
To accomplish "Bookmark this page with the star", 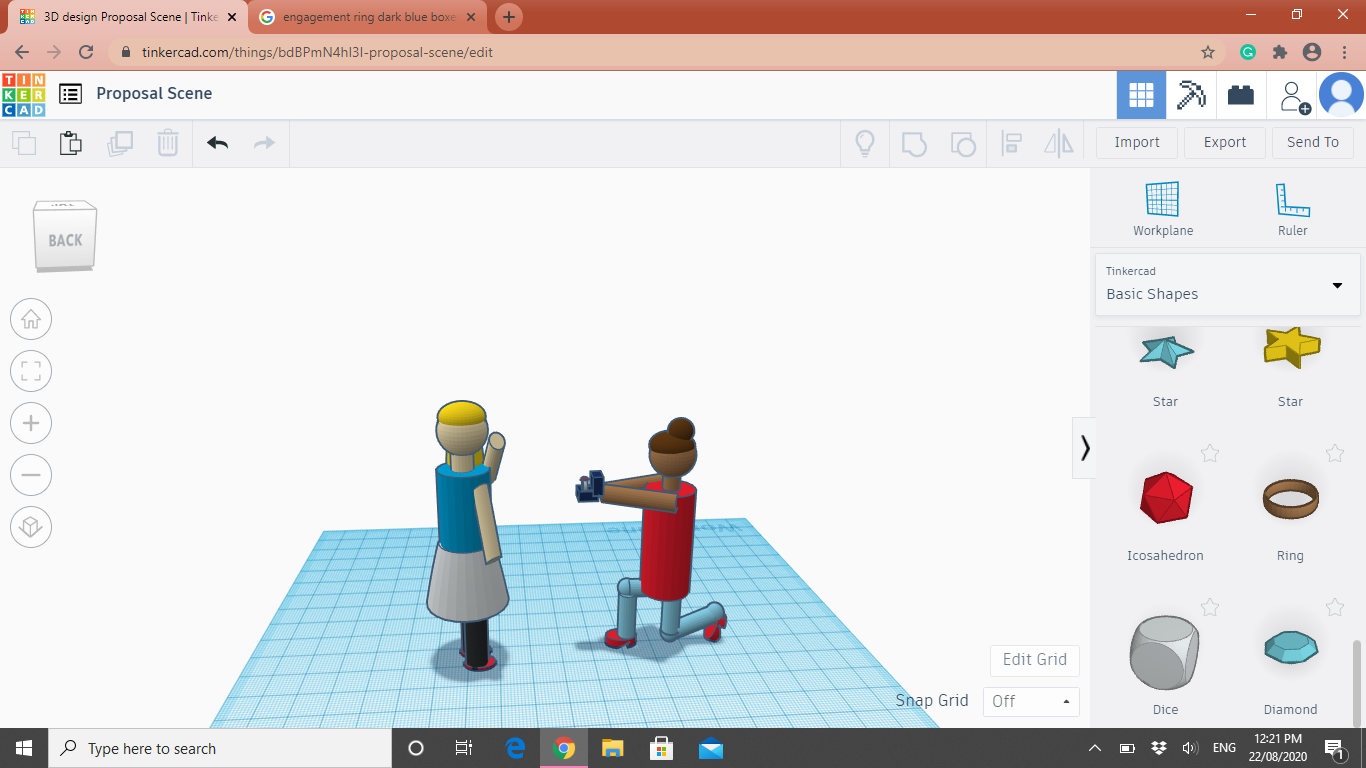I will coord(1208,52).
